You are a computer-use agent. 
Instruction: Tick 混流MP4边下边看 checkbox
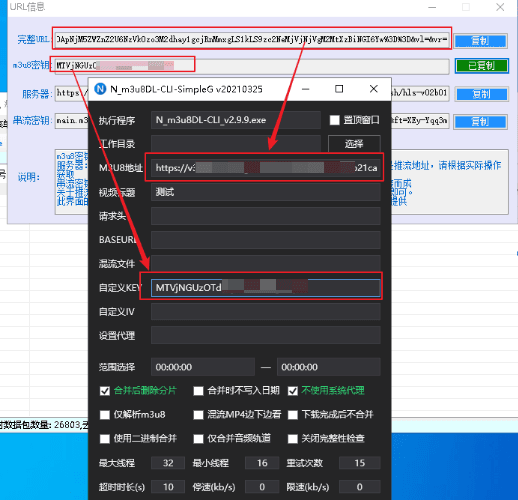tap(198, 415)
